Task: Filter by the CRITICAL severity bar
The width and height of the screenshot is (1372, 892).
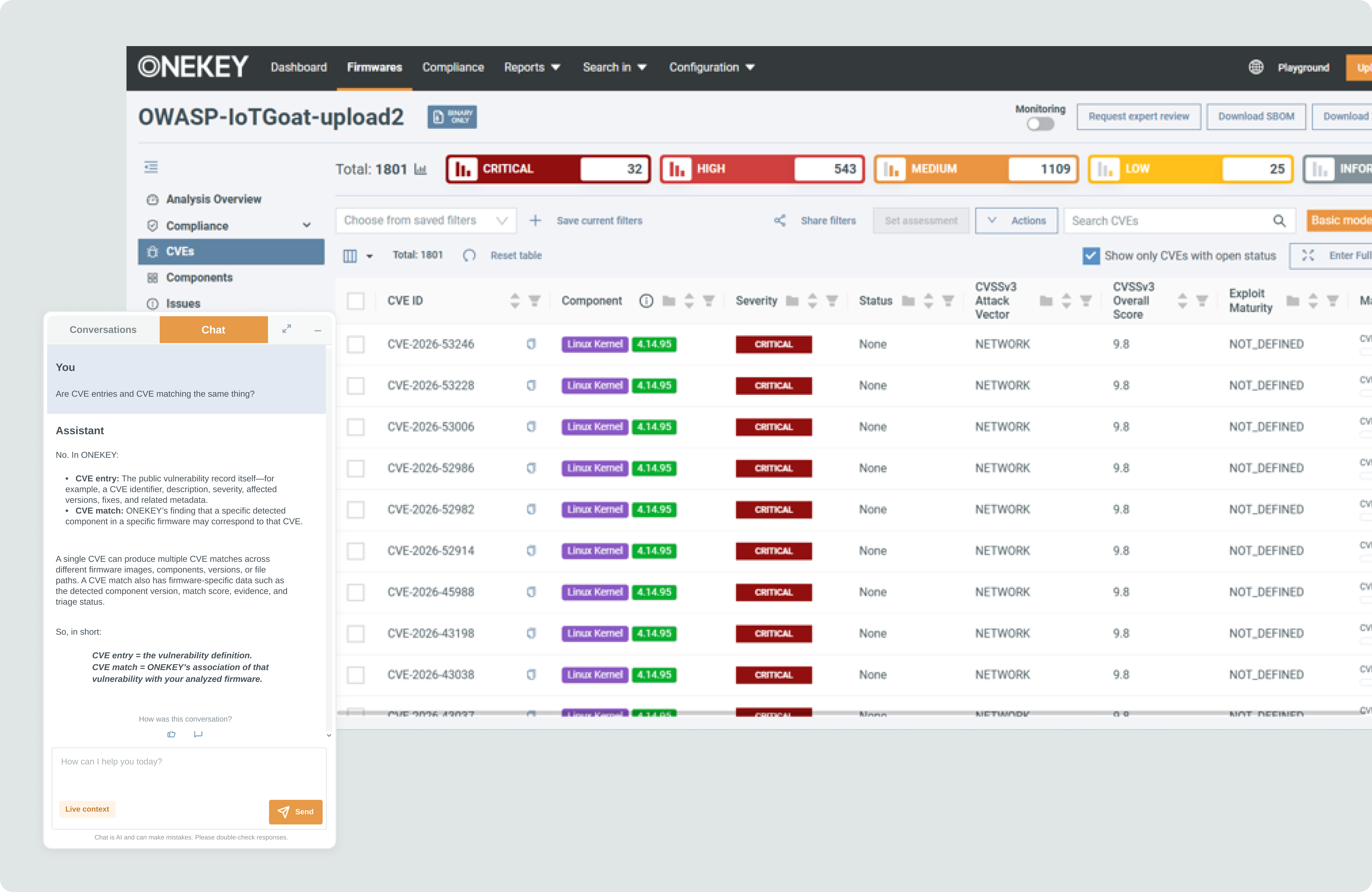Action: click(x=548, y=169)
